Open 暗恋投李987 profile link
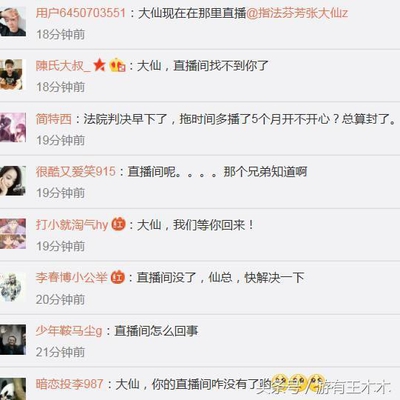The width and height of the screenshot is (400, 400). (x=69, y=384)
